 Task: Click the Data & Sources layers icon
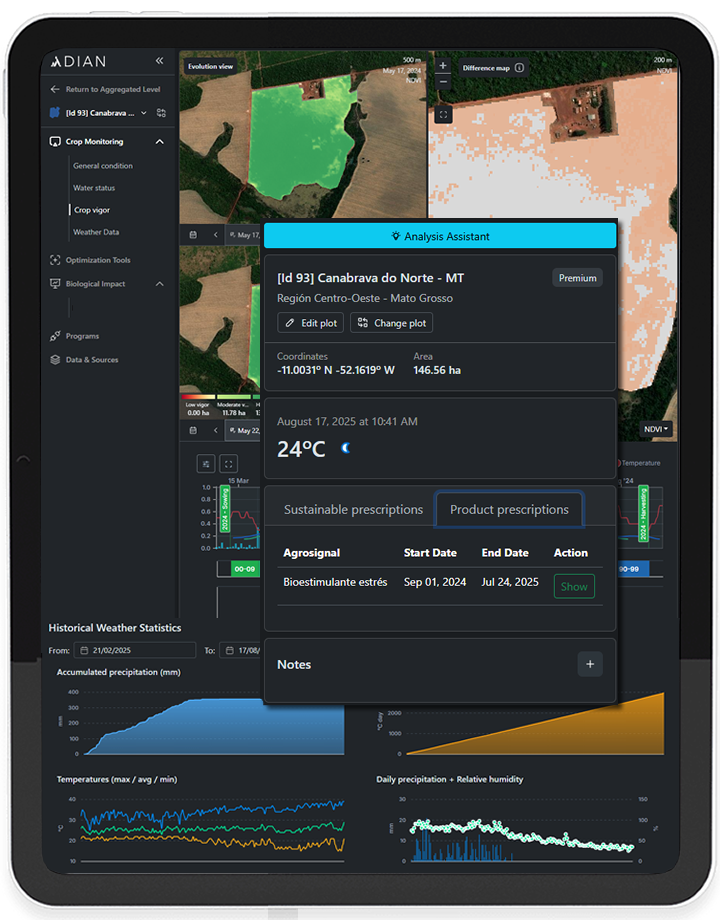[x=55, y=360]
